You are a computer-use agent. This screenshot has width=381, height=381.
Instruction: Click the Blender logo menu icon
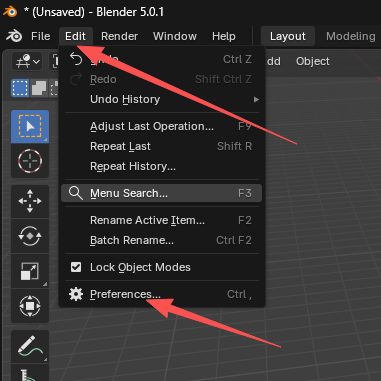click(x=14, y=36)
